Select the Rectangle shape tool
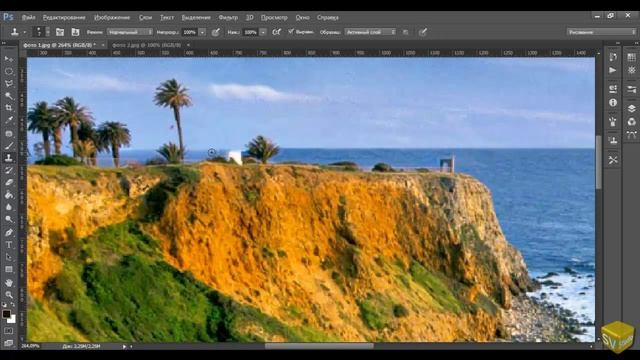The width and height of the screenshot is (640, 360). 9,269
